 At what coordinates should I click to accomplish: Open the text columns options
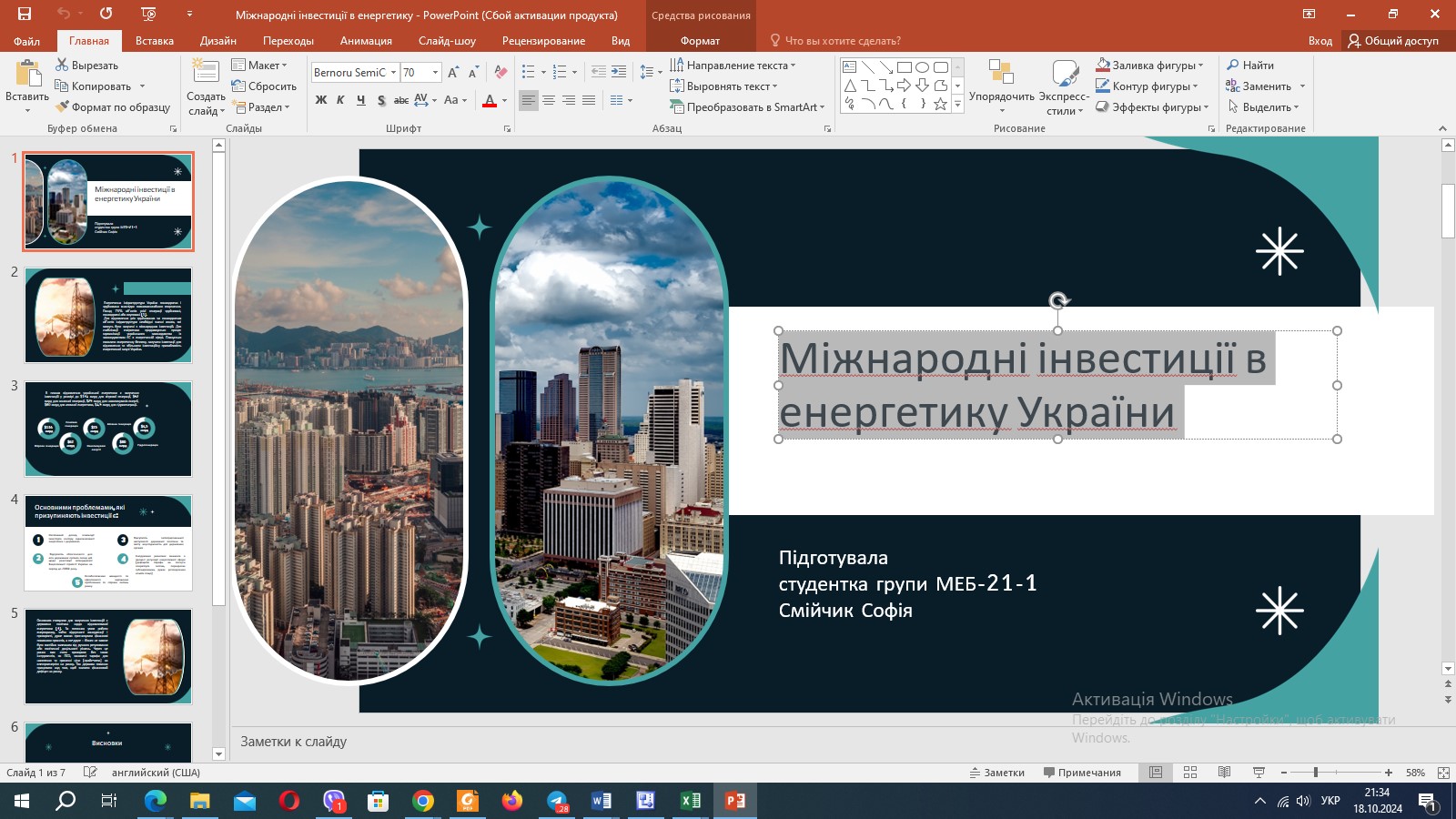pyautogui.click(x=622, y=100)
